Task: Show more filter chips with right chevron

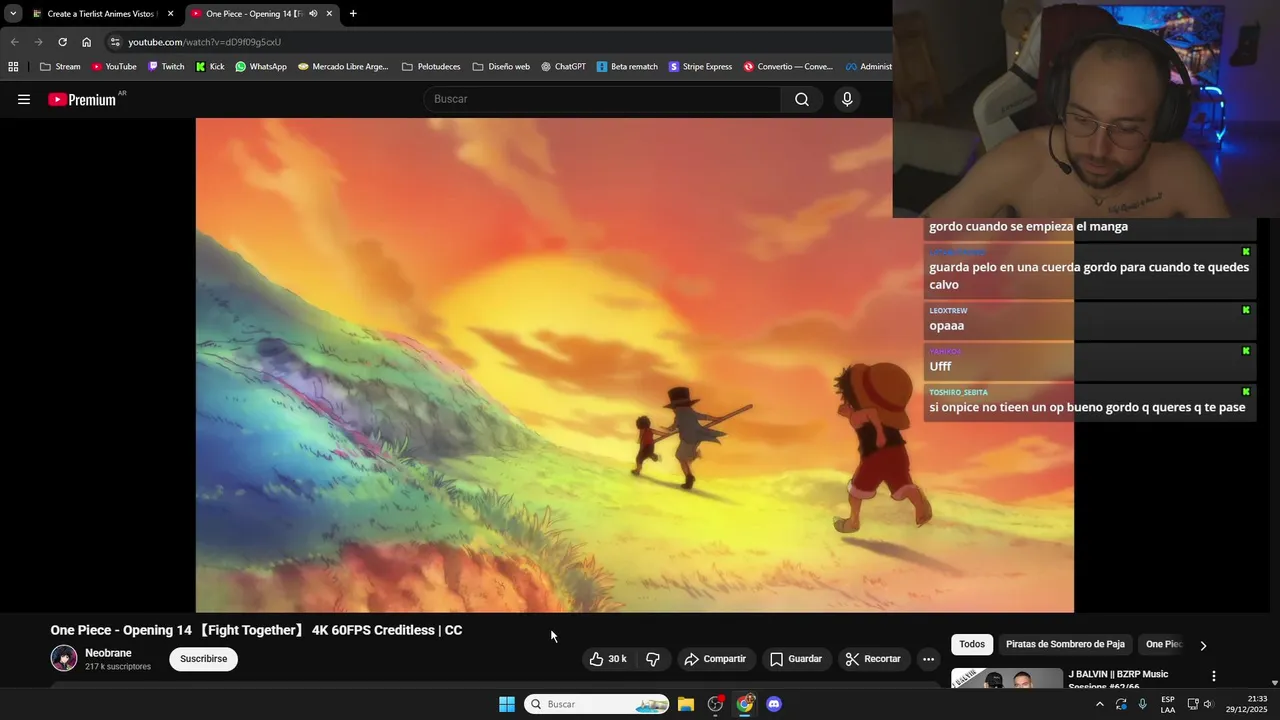Action: click(1203, 645)
